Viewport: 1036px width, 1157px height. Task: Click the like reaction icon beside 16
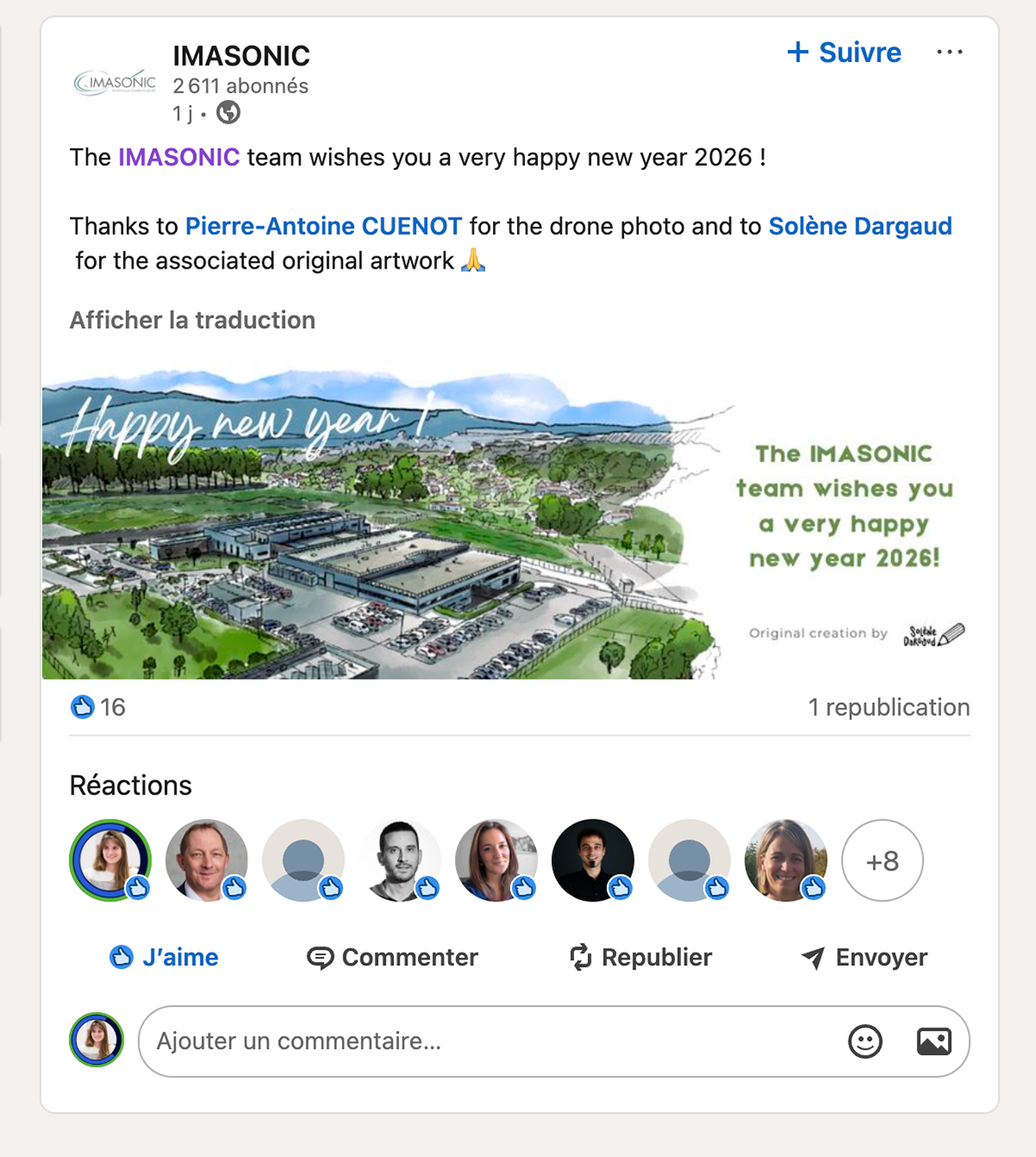[82, 707]
